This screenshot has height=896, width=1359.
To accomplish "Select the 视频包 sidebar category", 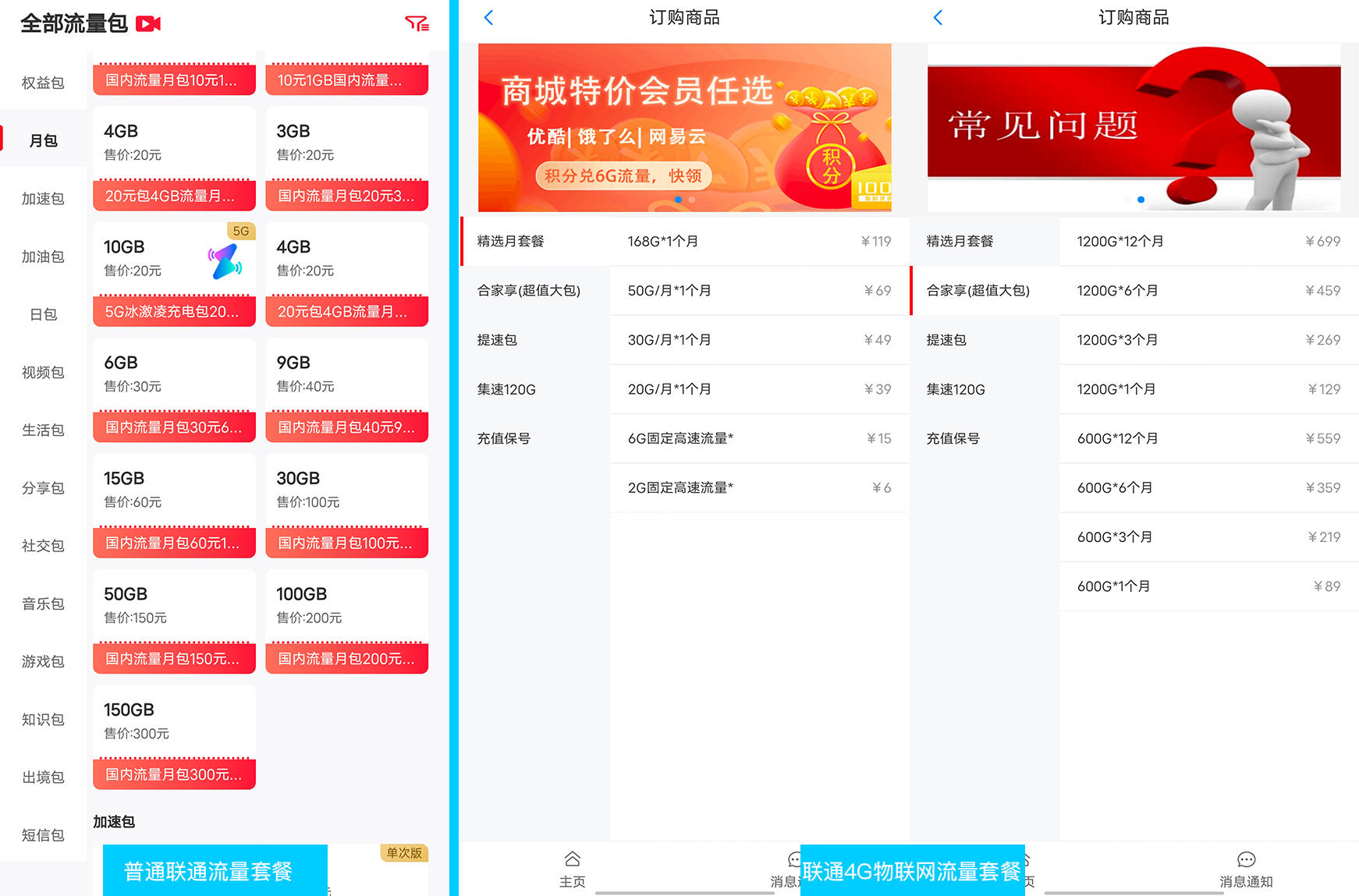I will pyautogui.click(x=43, y=372).
